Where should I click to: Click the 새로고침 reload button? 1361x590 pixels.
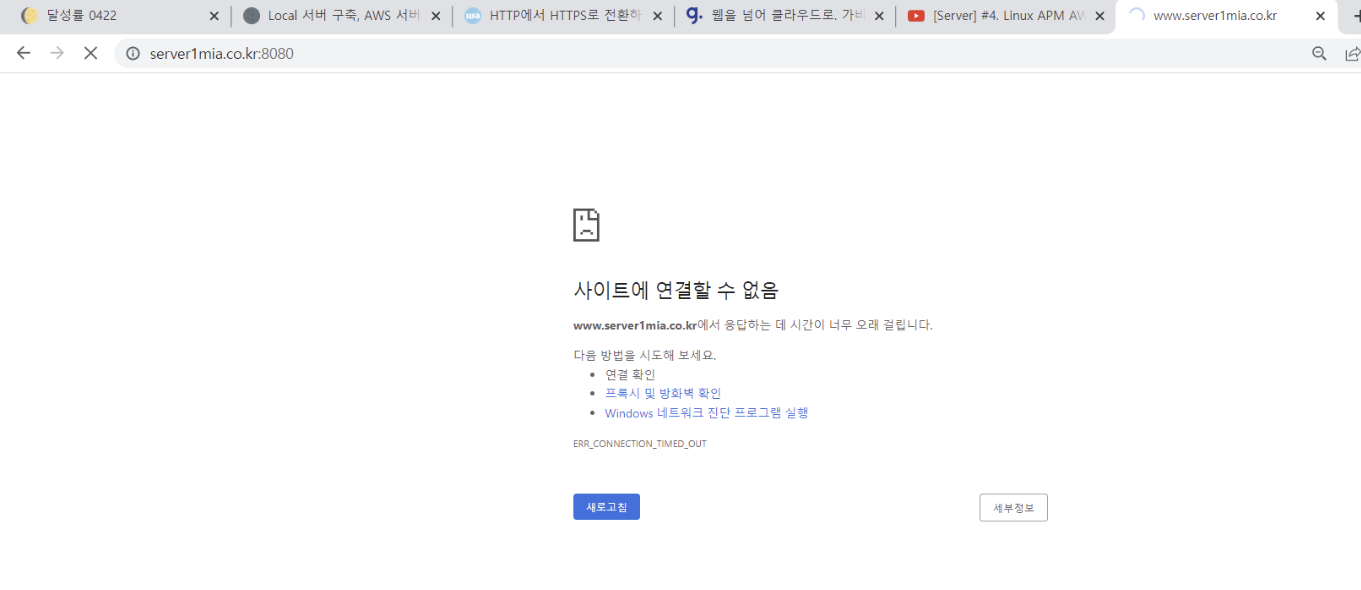click(x=606, y=507)
